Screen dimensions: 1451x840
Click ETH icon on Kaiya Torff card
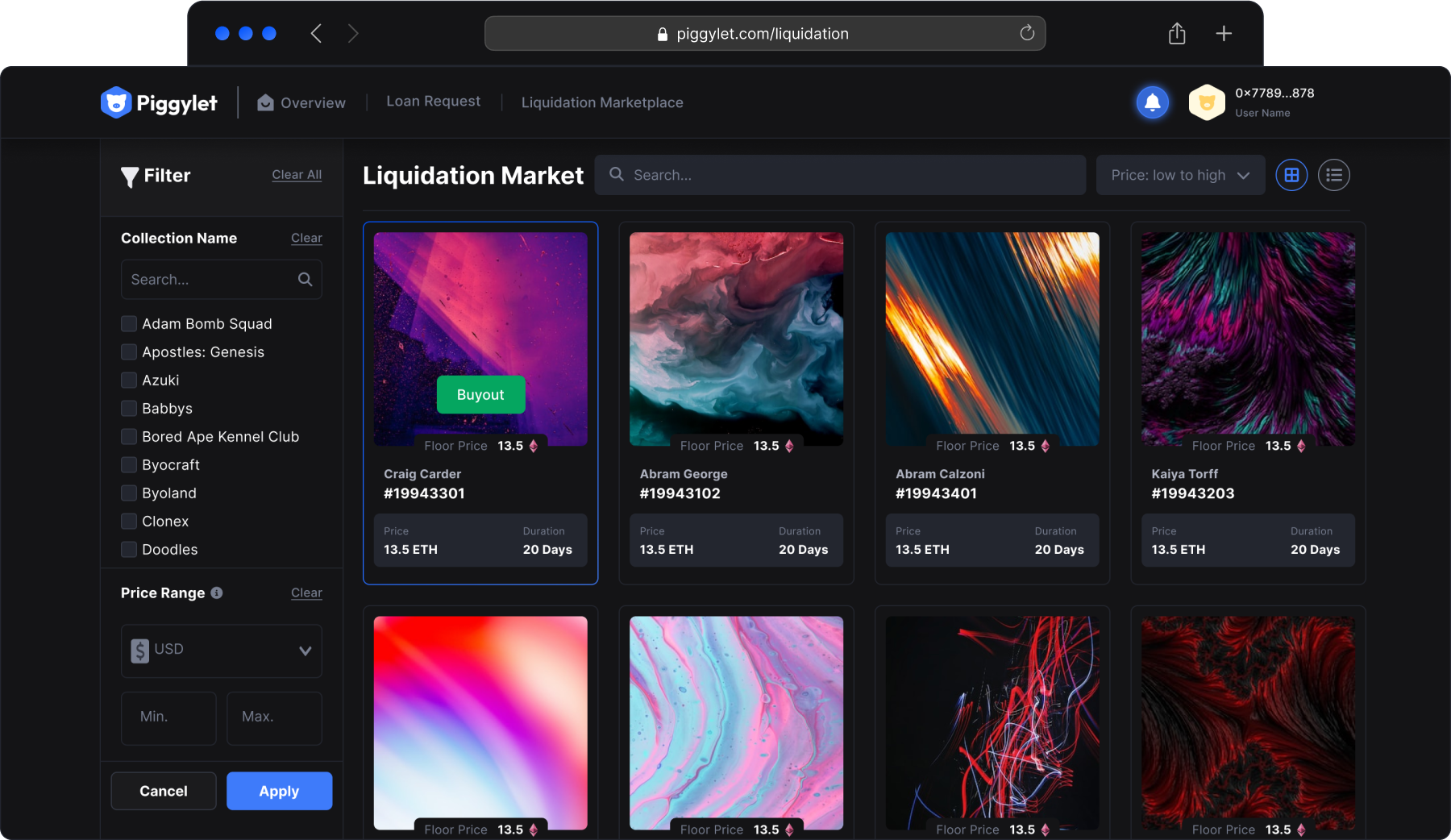pyautogui.click(x=1301, y=446)
